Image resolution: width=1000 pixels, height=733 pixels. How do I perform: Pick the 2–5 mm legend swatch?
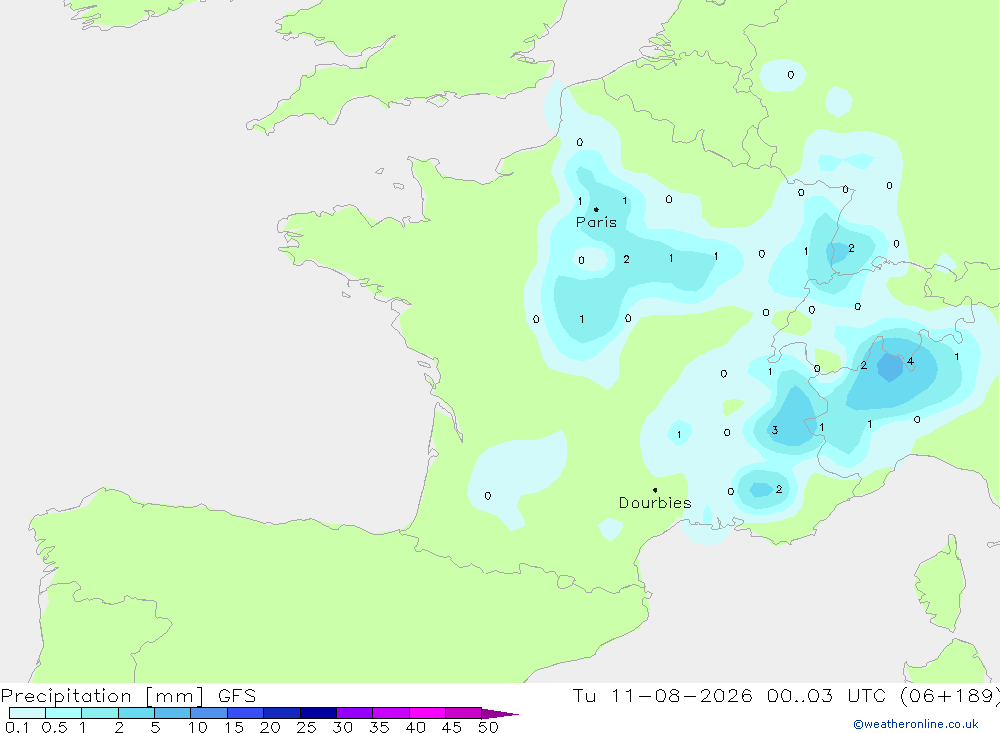pyautogui.click(x=136, y=713)
